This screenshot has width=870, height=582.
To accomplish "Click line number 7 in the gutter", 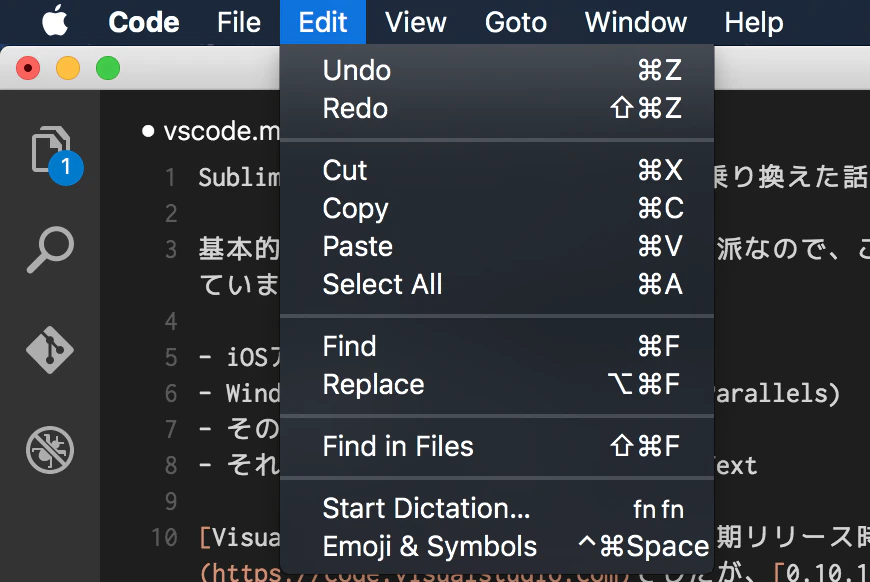I will (171, 429).
